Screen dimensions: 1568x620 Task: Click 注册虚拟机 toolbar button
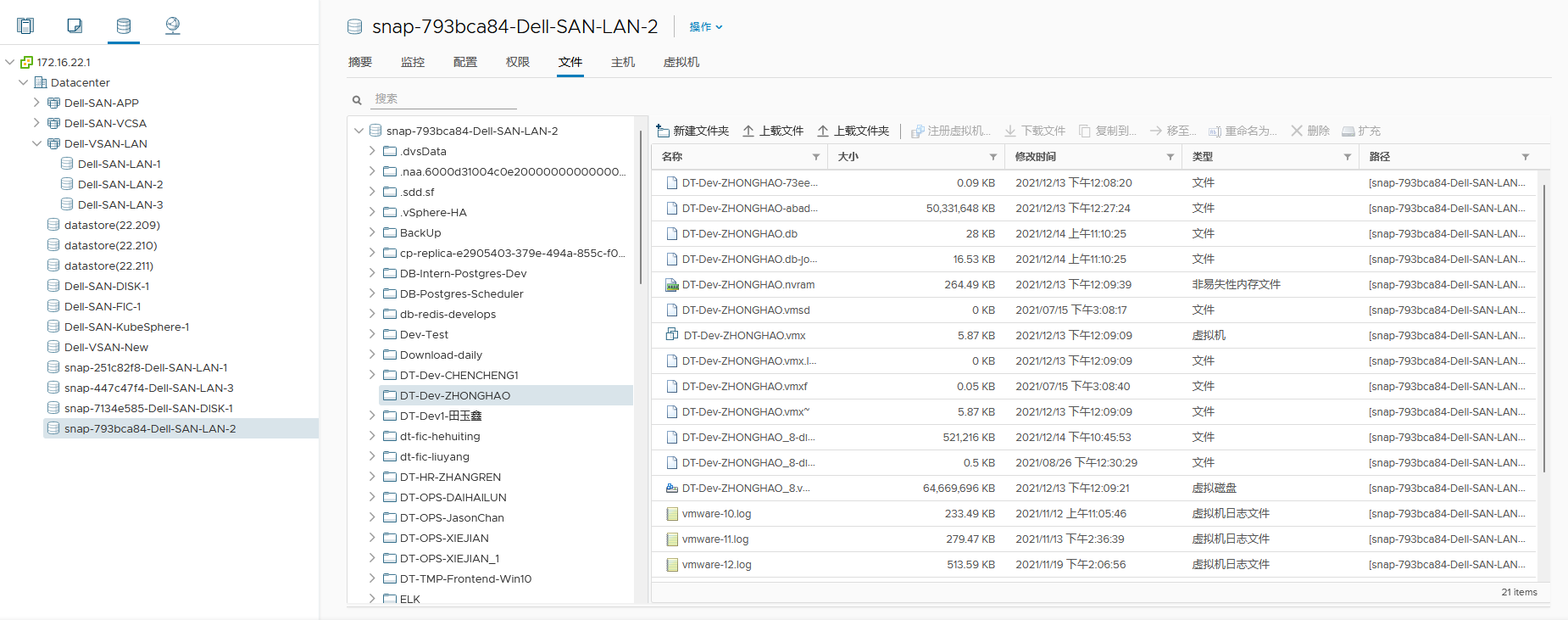coord(950,131)
